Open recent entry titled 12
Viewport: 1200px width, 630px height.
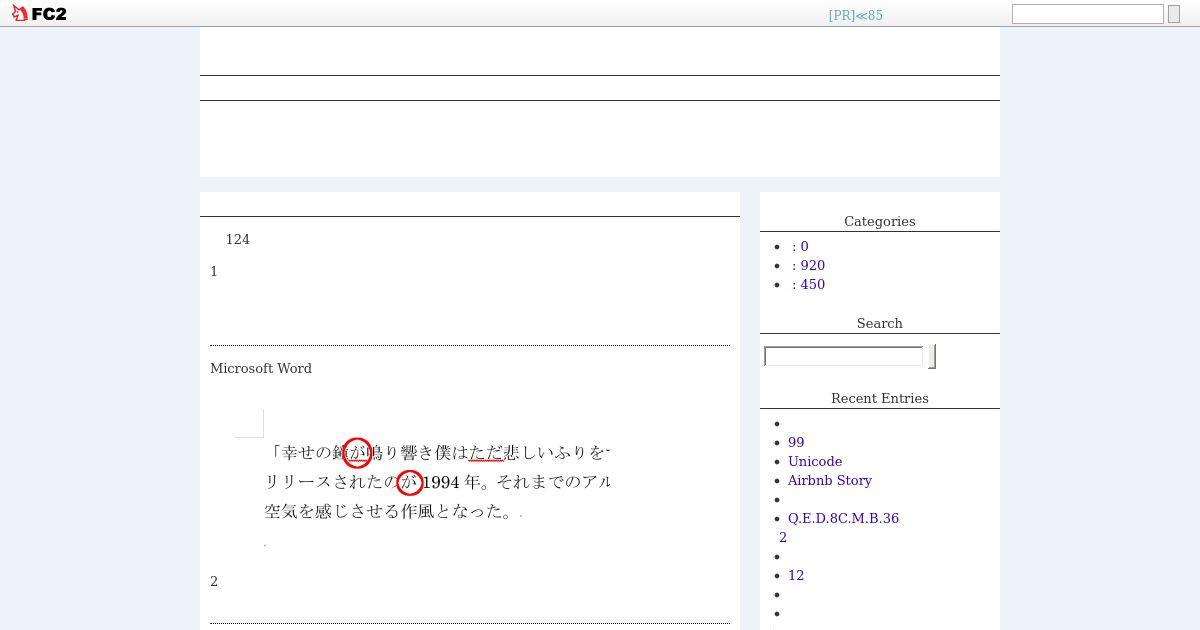pyautogui.click(x=796, y=575)
